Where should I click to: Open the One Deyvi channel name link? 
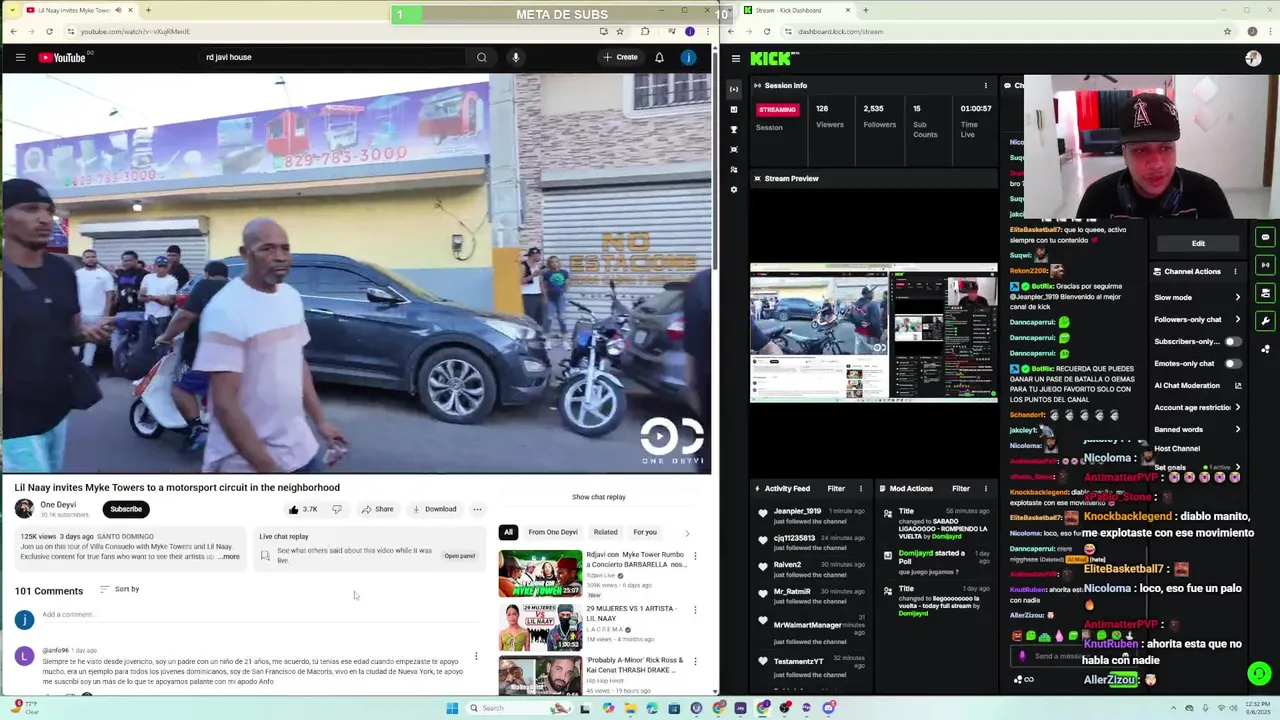58,505
